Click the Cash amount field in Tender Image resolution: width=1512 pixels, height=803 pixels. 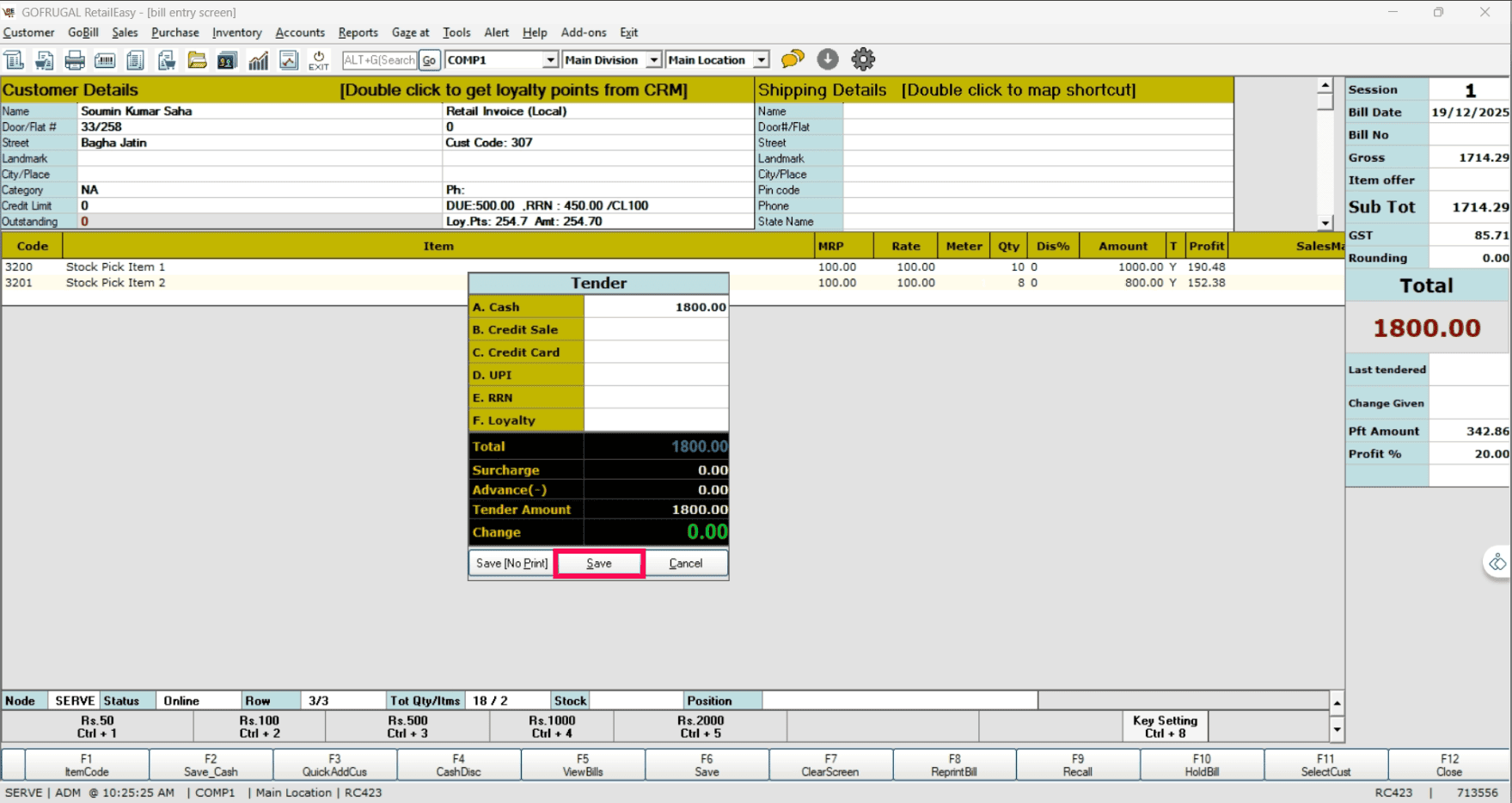(656, 307)
